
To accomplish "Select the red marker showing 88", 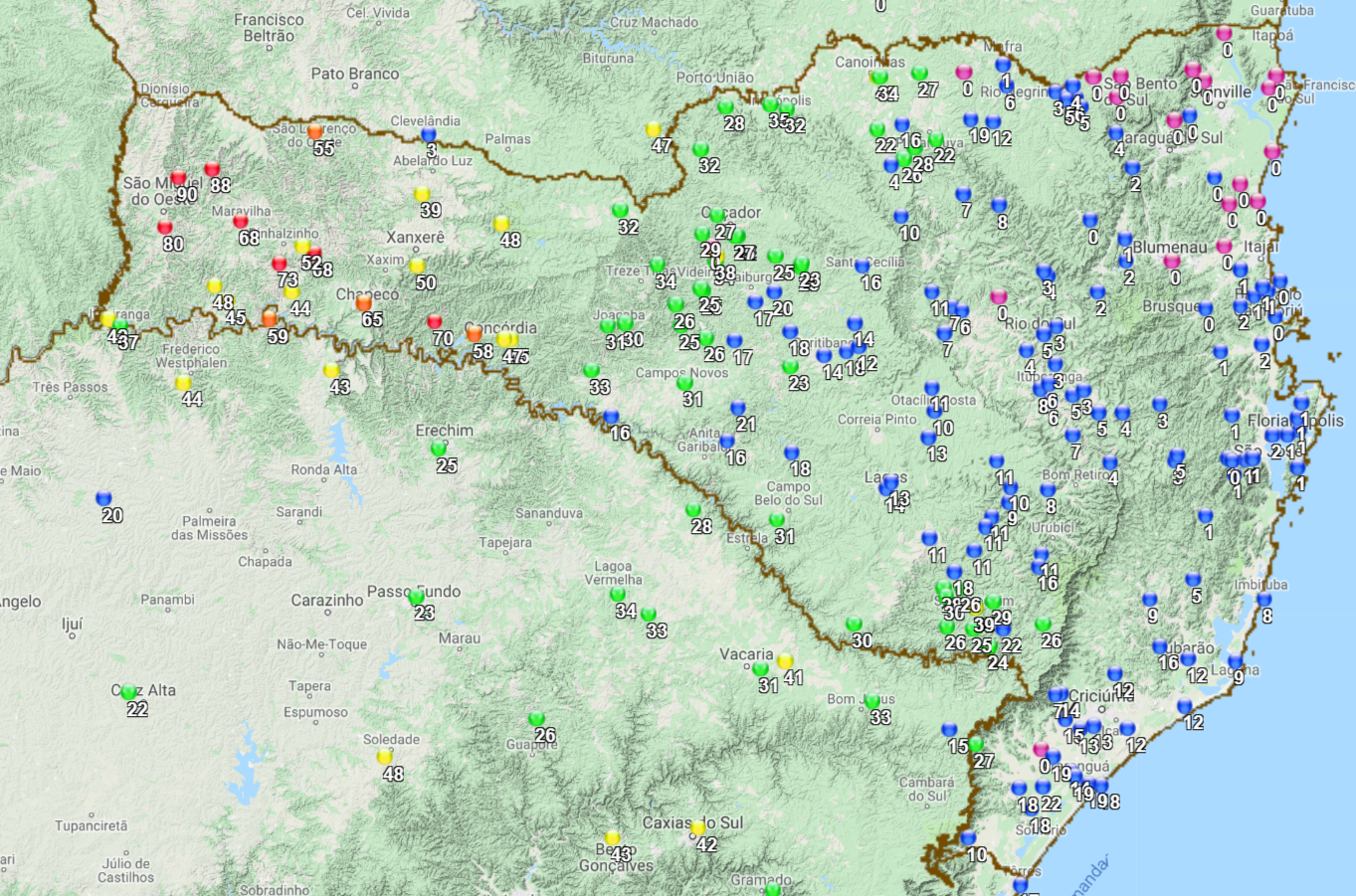I will (x=212, y=170).
